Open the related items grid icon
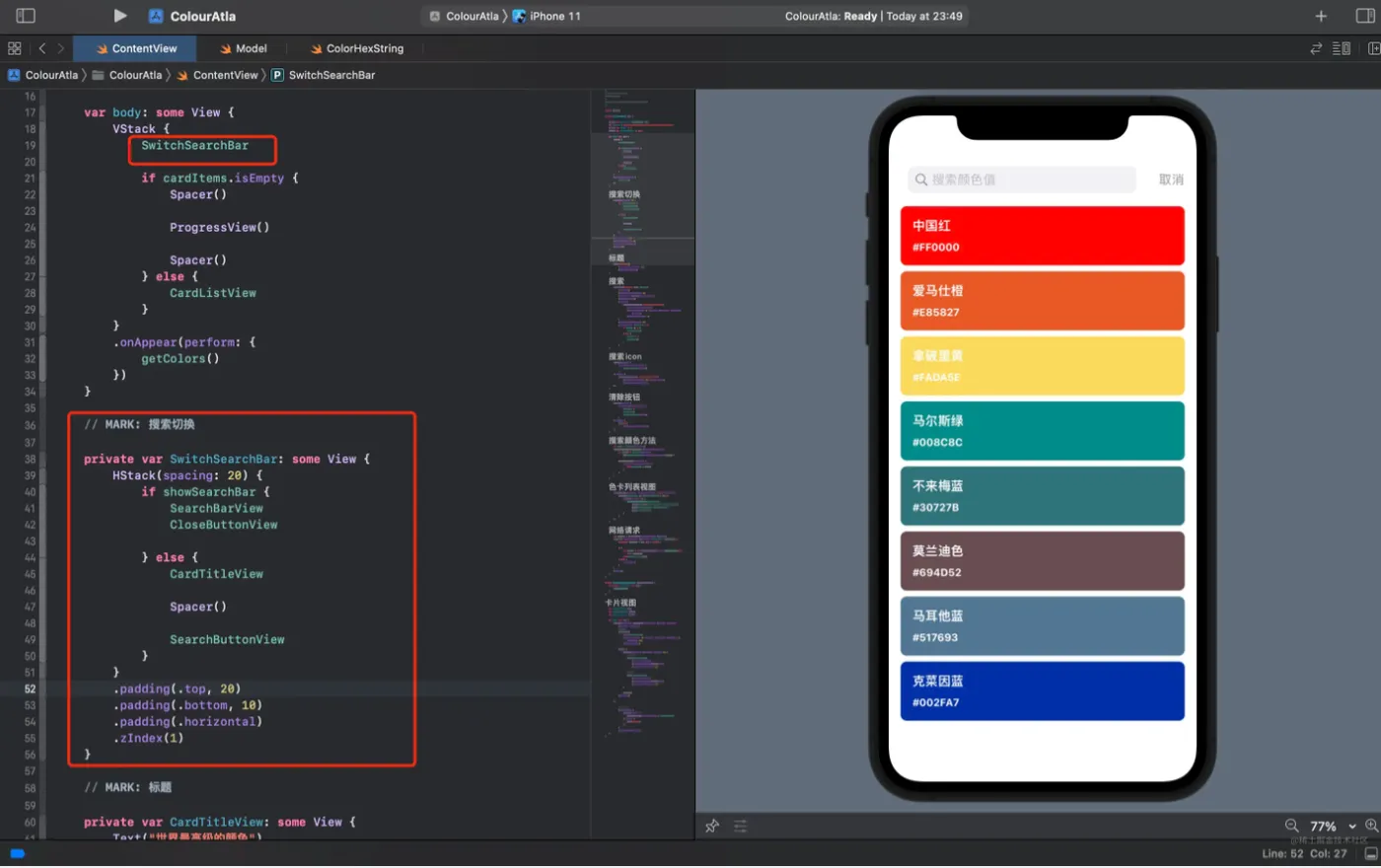1381x868 pixels. pos(14,48)
